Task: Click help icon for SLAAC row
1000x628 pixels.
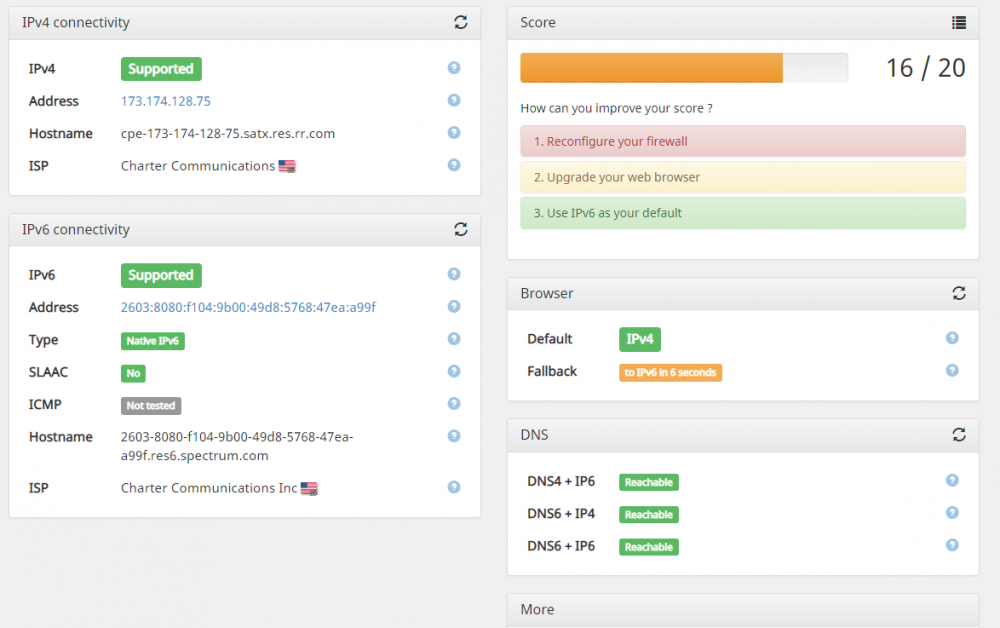Action: point(454,371)
